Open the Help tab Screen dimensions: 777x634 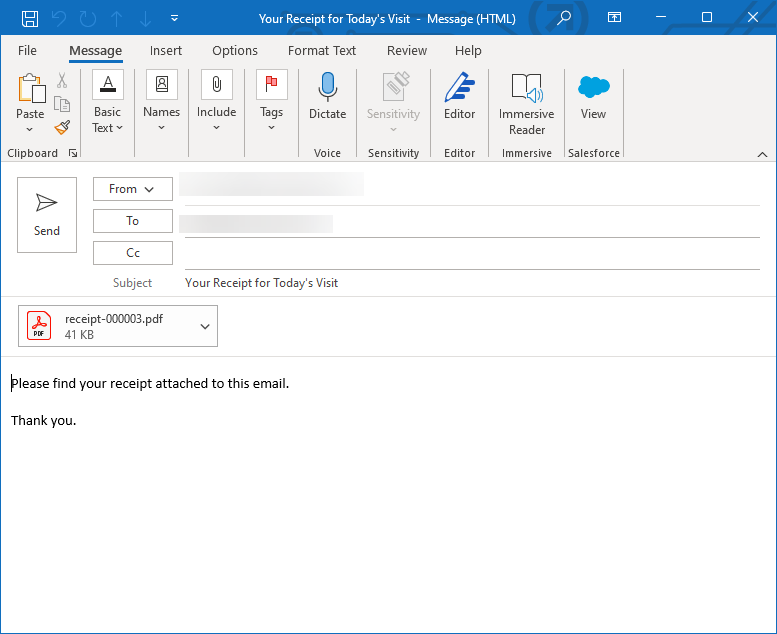click(x=468, y=51)
